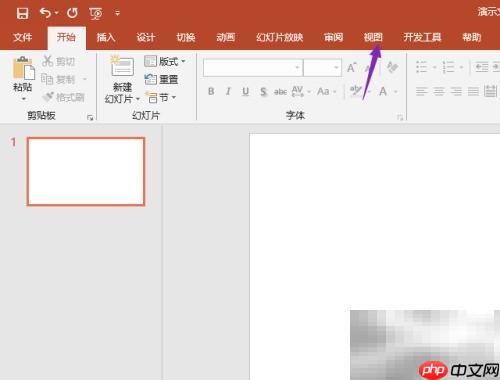Expand the 粘贴 paste options arrow
Viewport: 500px width, 380px height.
pyautogui.click(x=23, y=99)
